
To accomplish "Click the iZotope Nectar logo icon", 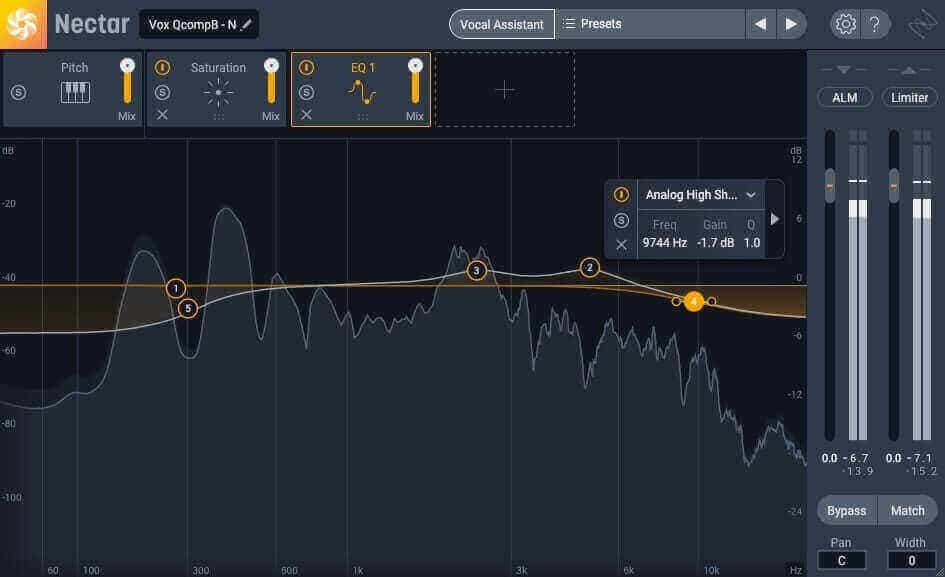I will tap(23, 24).
